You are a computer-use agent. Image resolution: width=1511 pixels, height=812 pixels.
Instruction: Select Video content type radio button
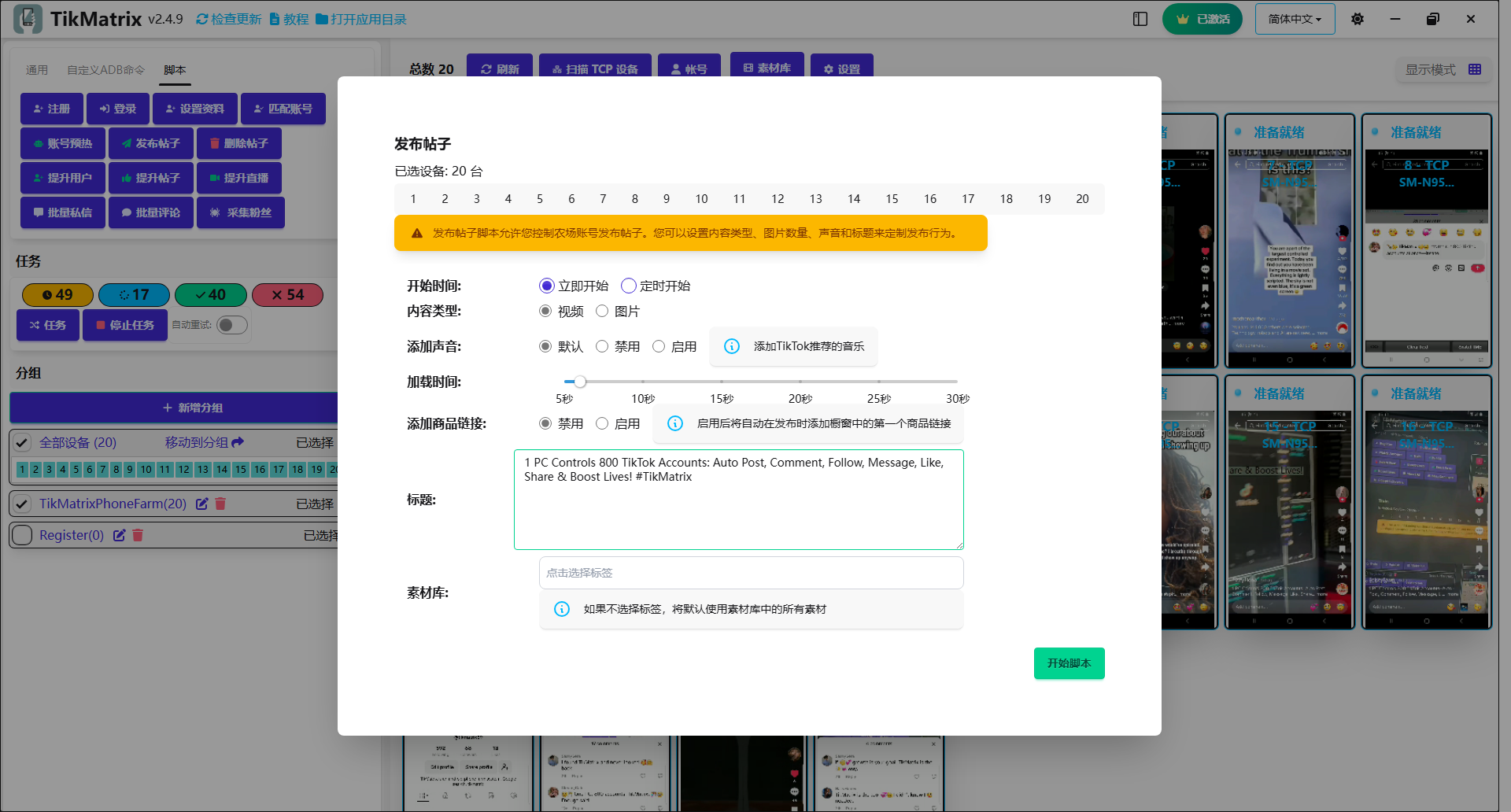[545, 311]
